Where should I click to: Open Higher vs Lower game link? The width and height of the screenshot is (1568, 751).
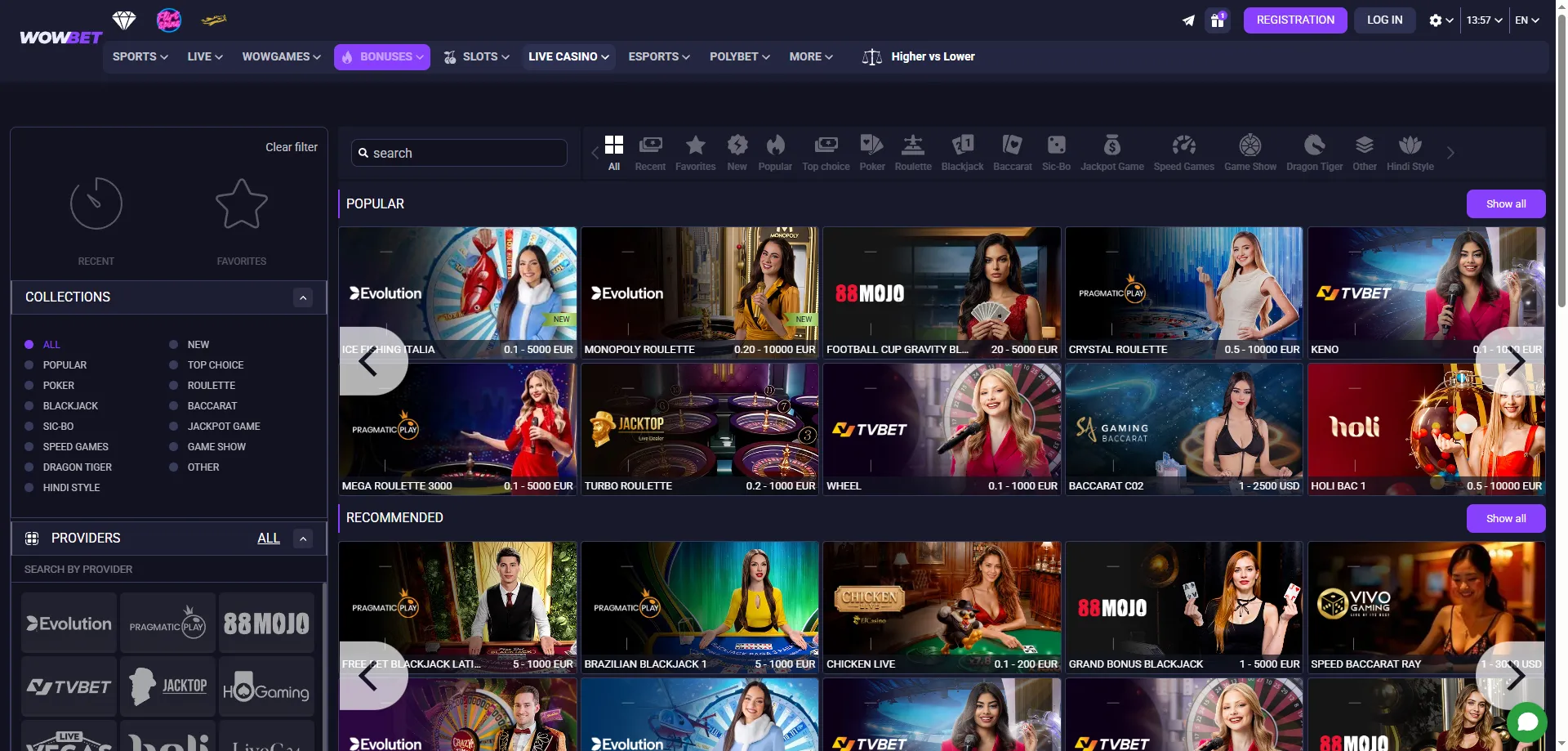point(919,56)
